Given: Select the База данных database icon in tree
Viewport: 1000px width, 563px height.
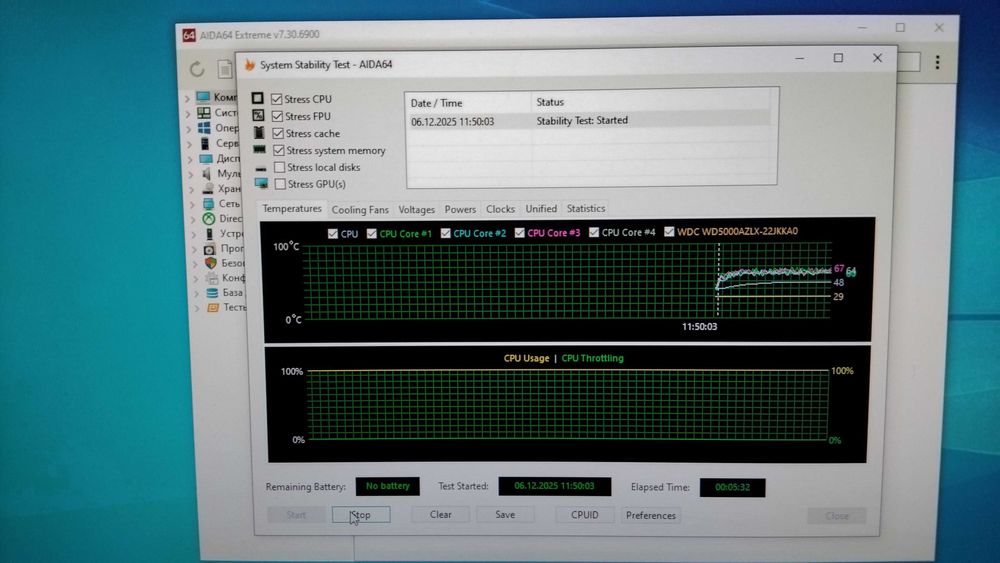Looking at the screenshot, I should (x=212, y=293).
